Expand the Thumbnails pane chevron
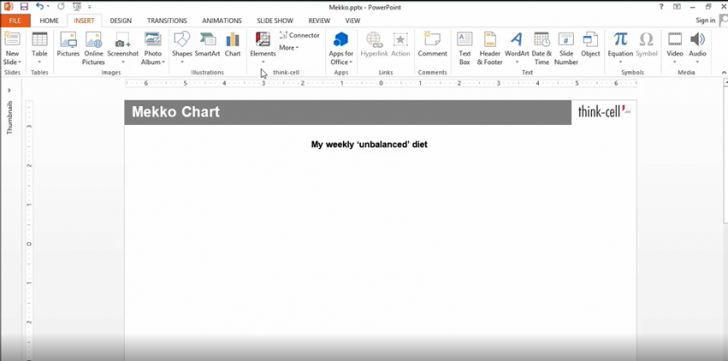This screenshot has height=361, width=728. (x=9, y=90)
